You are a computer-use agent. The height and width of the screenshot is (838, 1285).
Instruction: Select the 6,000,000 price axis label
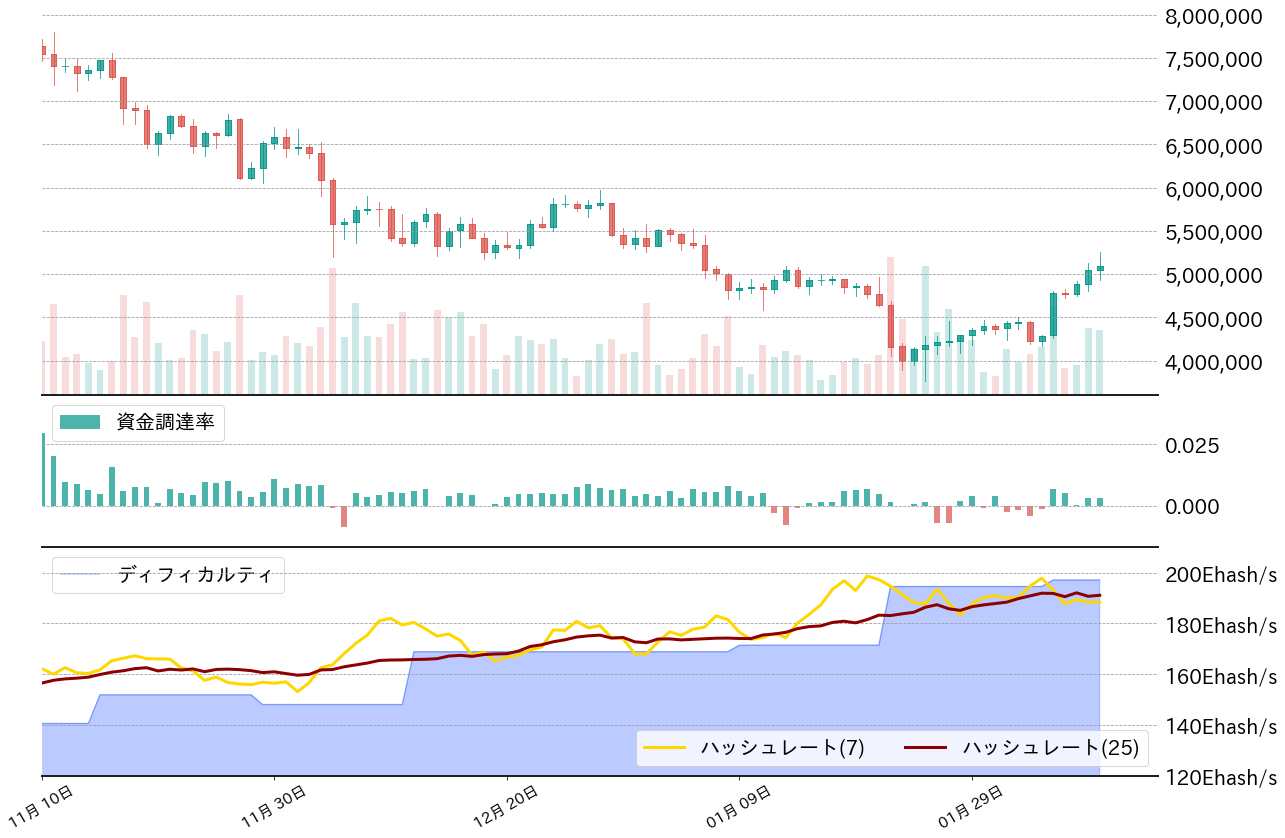1216,189
